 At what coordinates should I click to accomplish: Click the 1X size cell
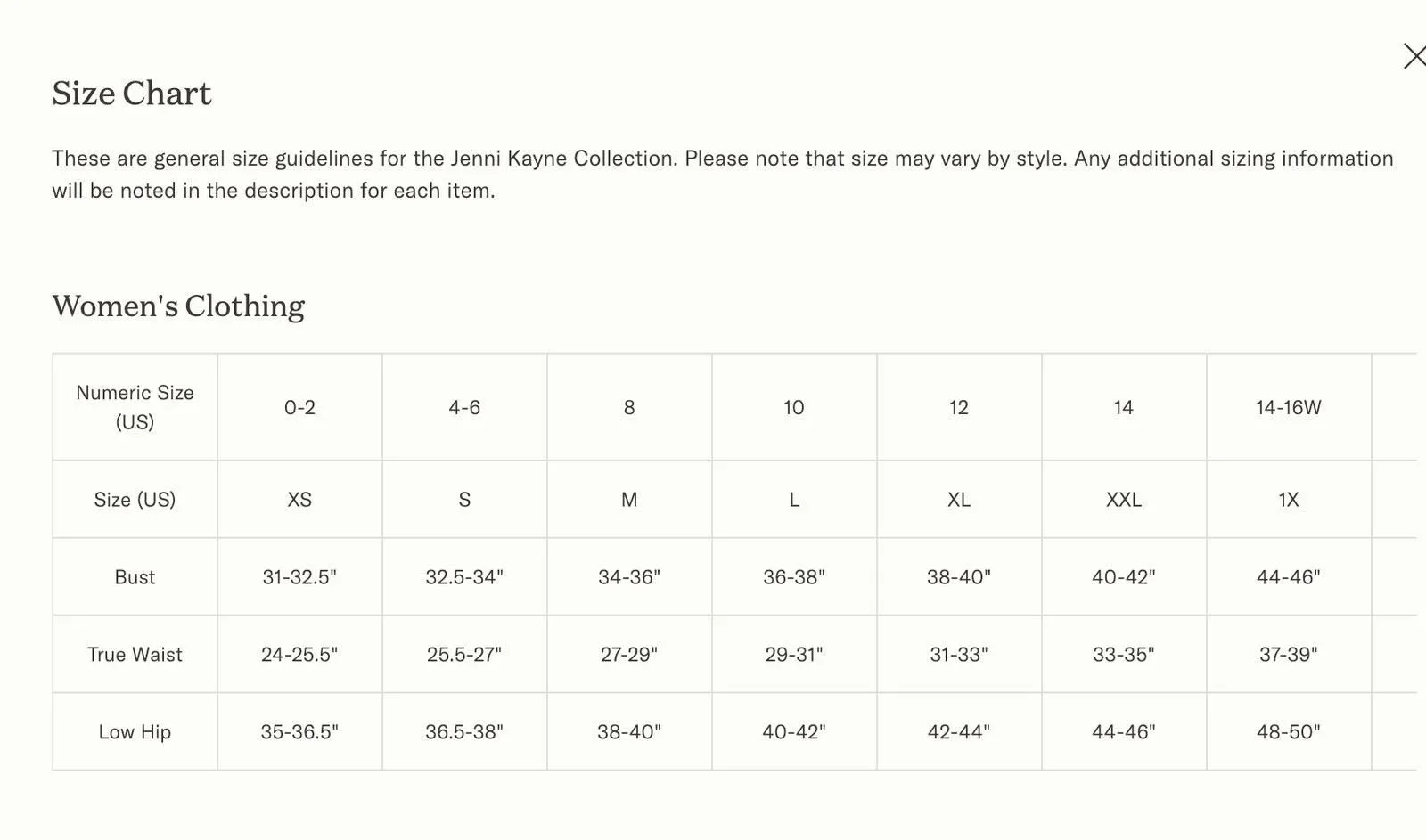(1289, 500)
